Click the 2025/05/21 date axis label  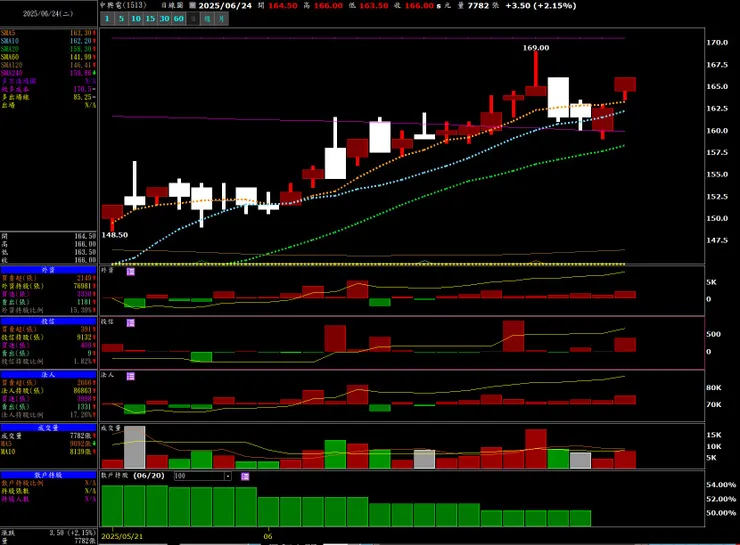[122, 536]
